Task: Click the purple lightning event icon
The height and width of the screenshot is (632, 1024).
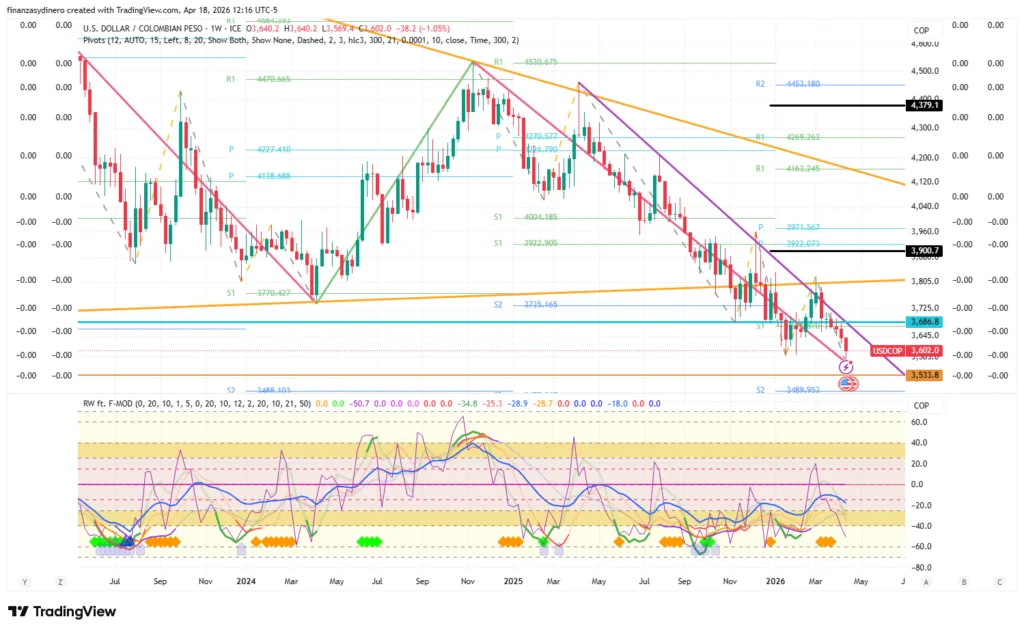Action: (846, 368)
